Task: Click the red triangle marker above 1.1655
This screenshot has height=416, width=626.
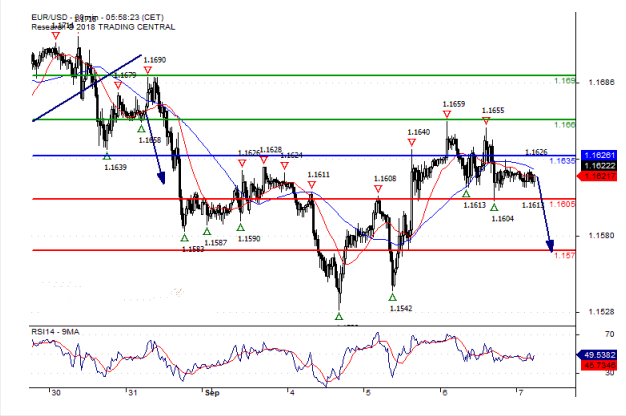Action: 486,120
